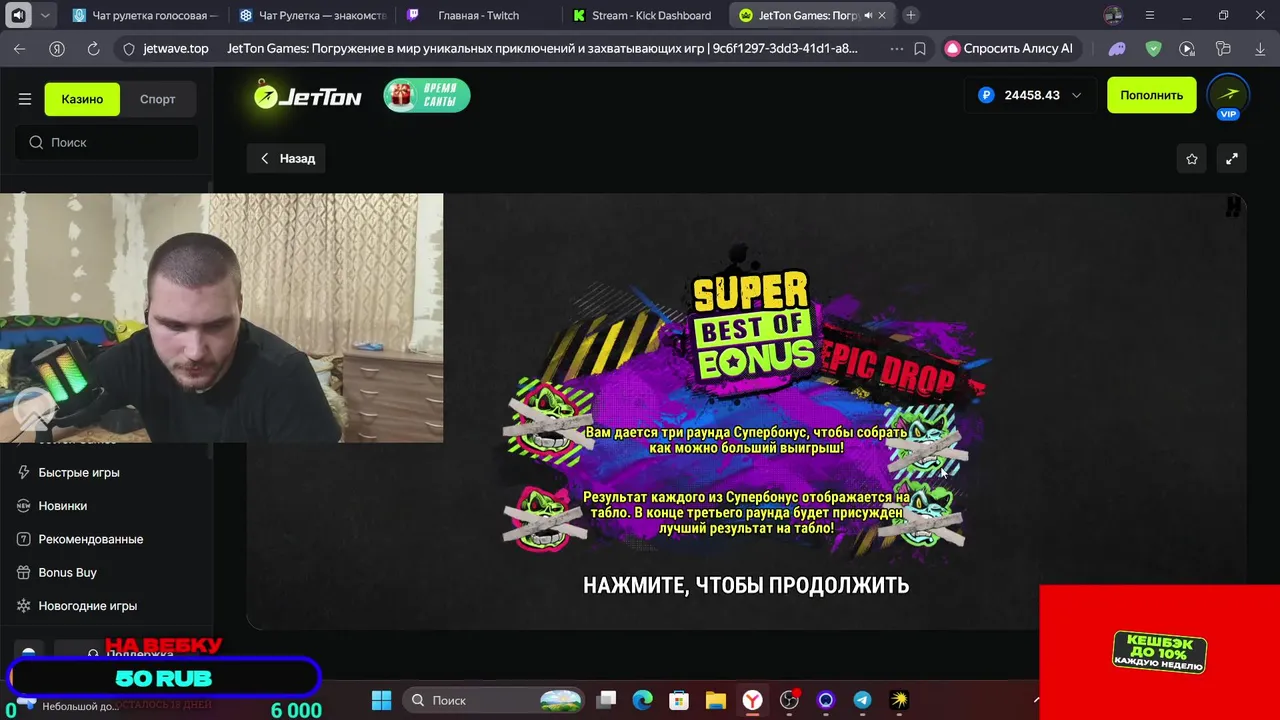The height and width of the screenshot is (720, 1280).
Task: Click the snowflake icon beside Новогодние игры
Action: pos(24,606)
